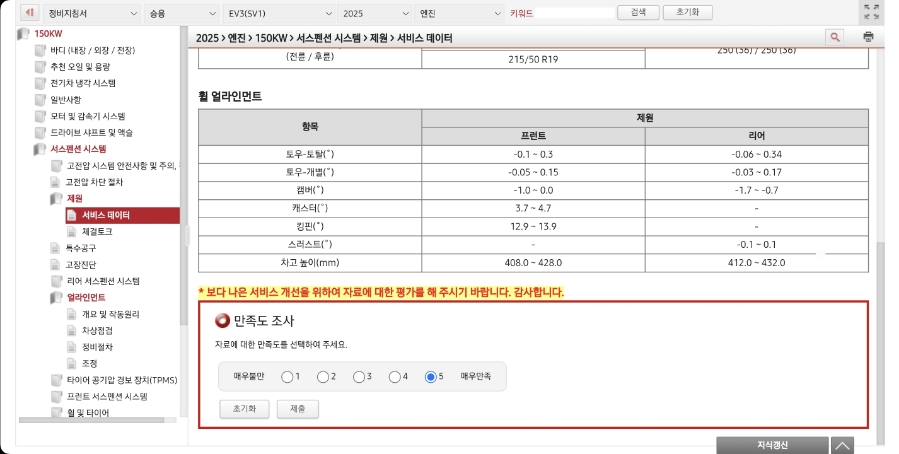Click the 휠 얼라인먼트 heading
This screenshot has height=454, width=899.
230,96
